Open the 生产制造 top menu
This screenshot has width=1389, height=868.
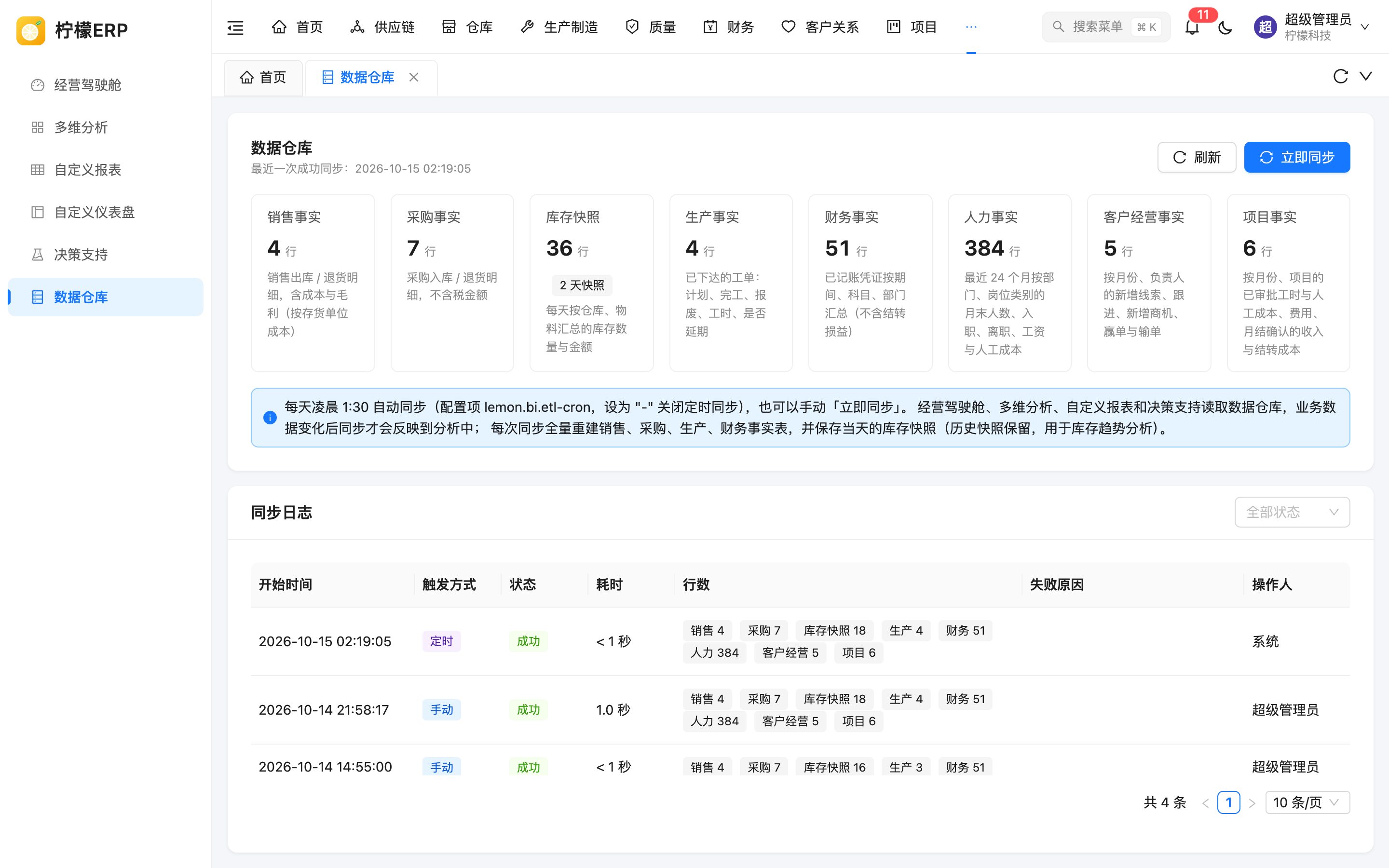pyautogui.click(x=558, y=27)
